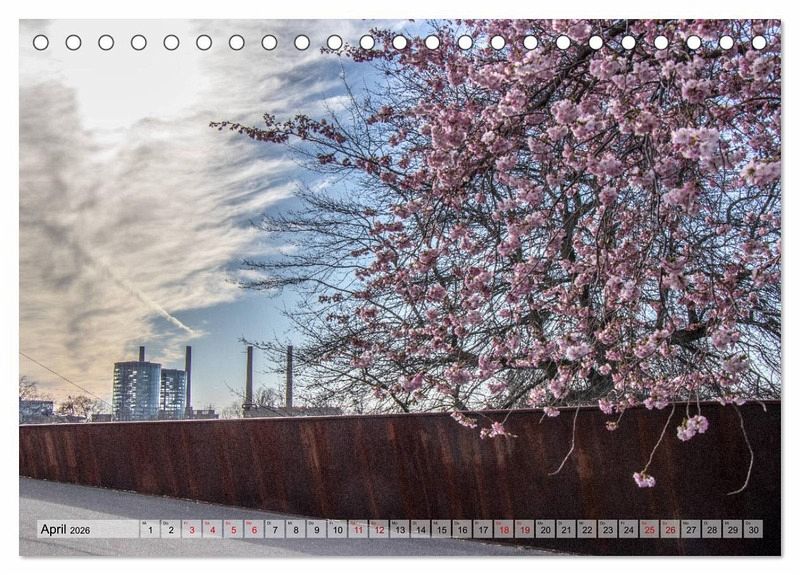Screen dimensions: 800x575
Task: Select day 1 in the calendar strip
Action: click(x=150, y=529)
